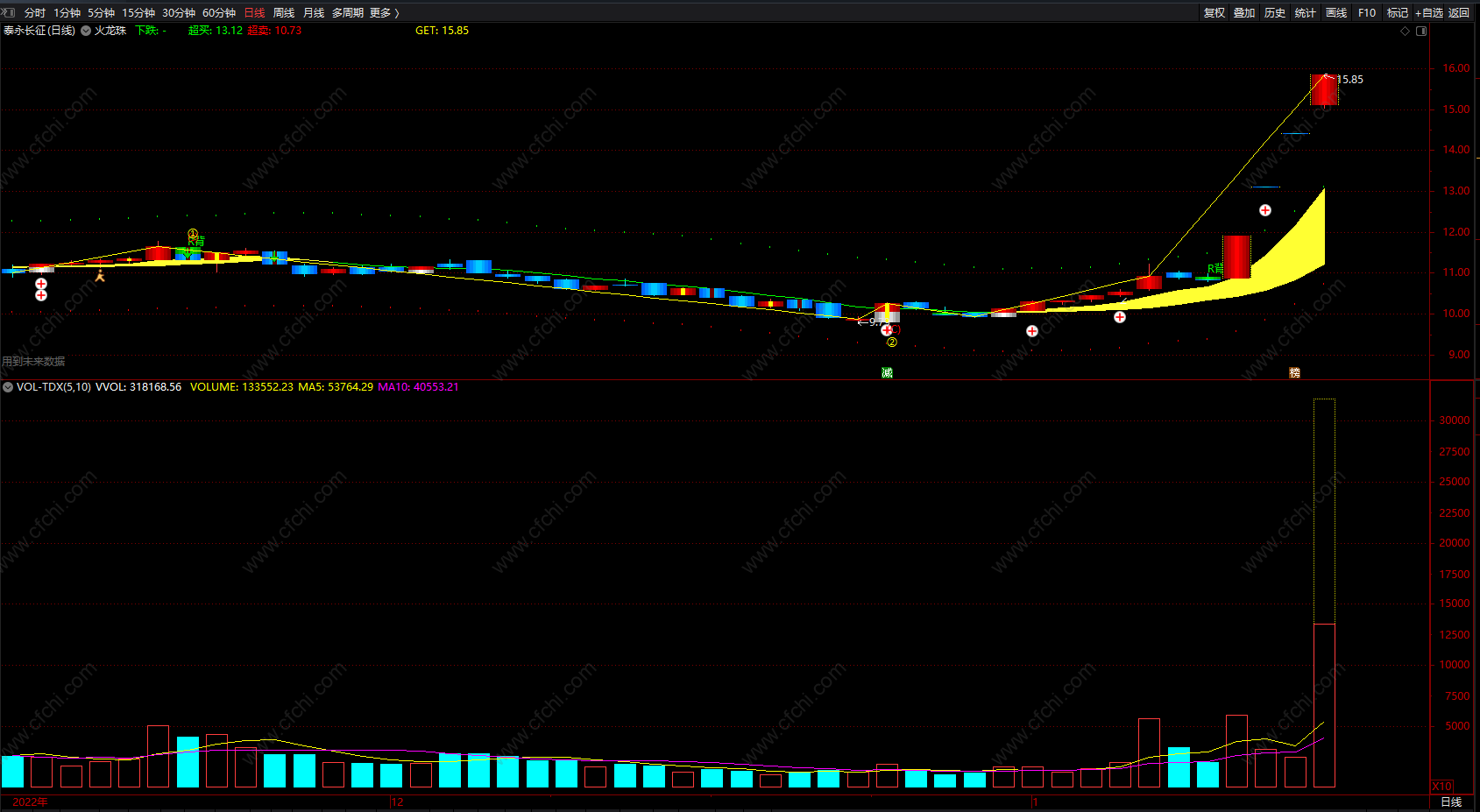The width and height of the screenshot is (1480, 812).
Task: Select the latest tall red candlestick
Action: [1324, 90]
